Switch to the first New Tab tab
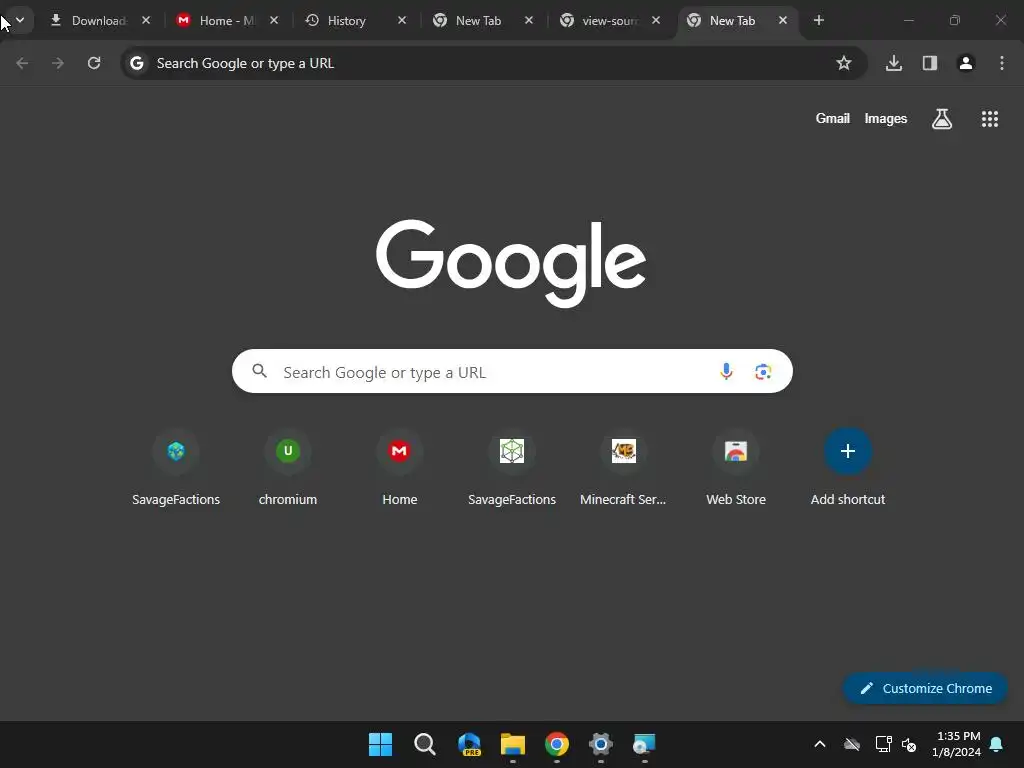 tap(482, 20)
